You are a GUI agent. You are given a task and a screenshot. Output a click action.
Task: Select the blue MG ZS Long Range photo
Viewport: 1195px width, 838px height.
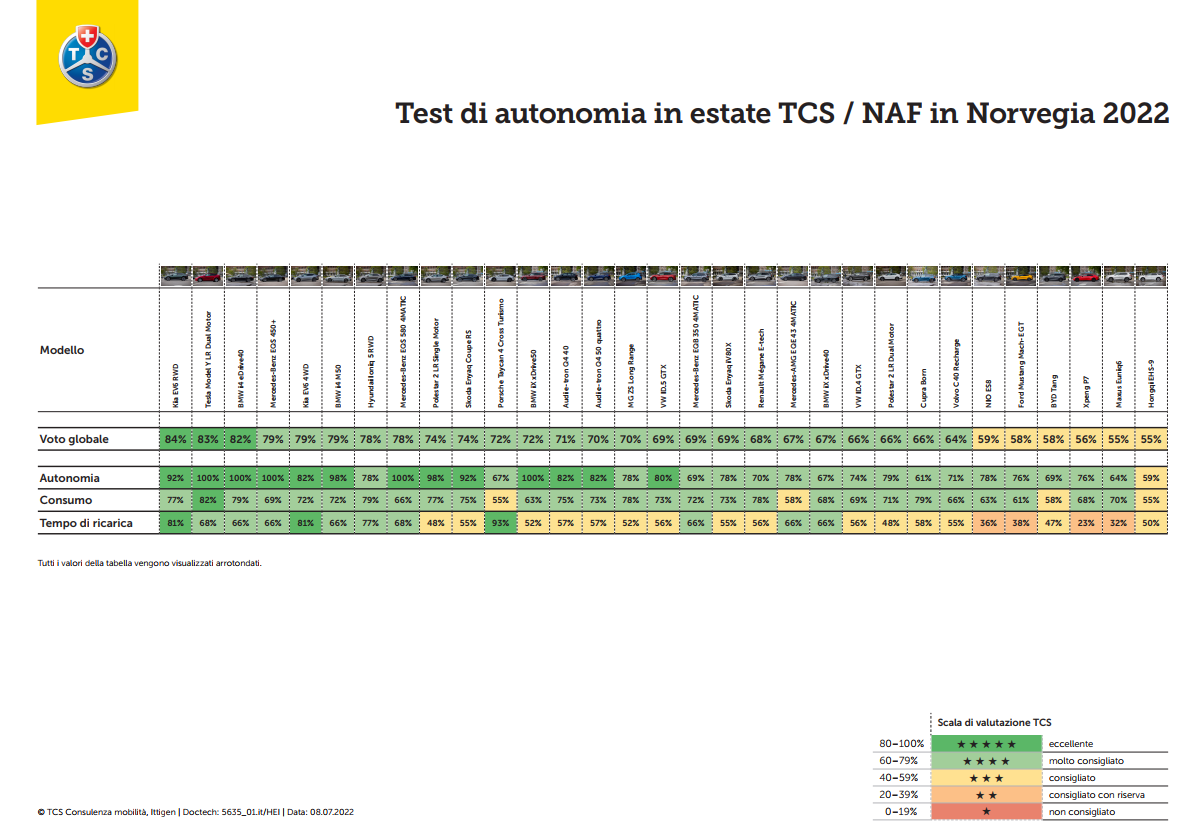[x=631, y=276]
